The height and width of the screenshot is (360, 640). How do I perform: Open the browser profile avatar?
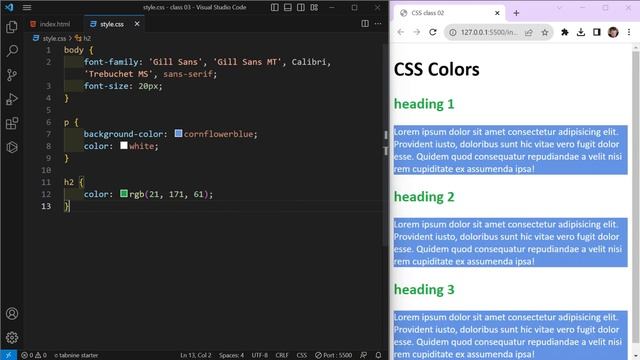tap(613, 32)
